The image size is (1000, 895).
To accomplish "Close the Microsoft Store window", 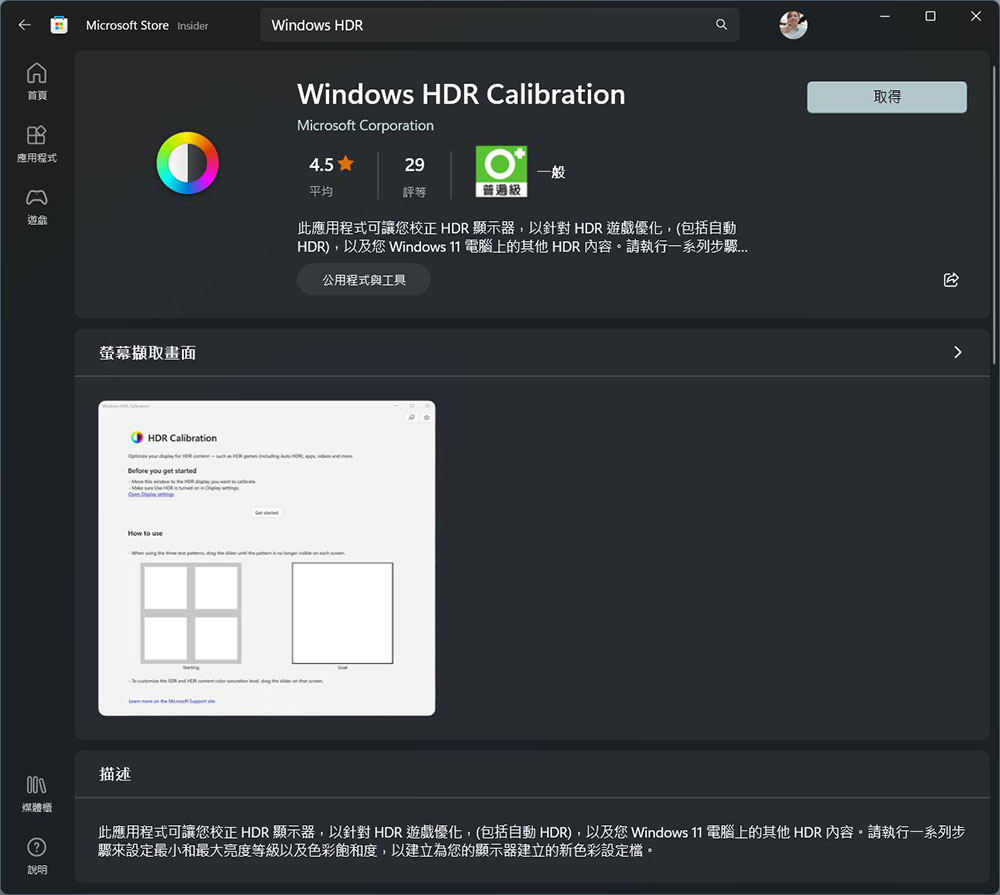I will click(975, 17).
